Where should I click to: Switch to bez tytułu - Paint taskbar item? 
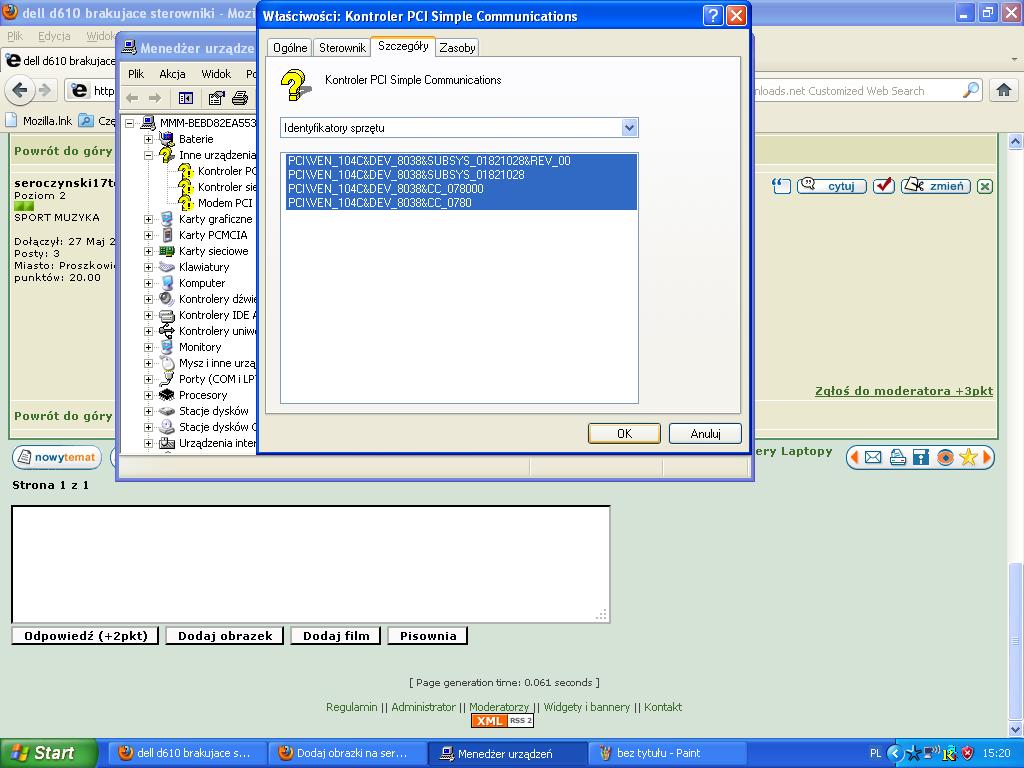(x=667, y=754)
